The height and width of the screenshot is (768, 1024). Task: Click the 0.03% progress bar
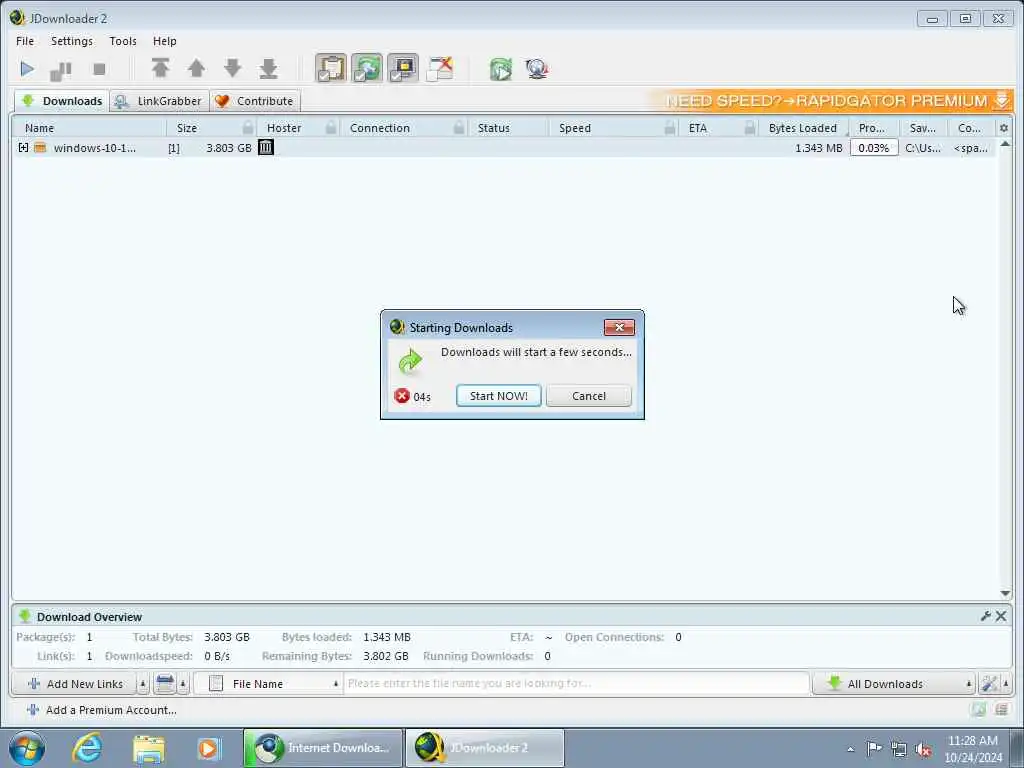[874, 148]
